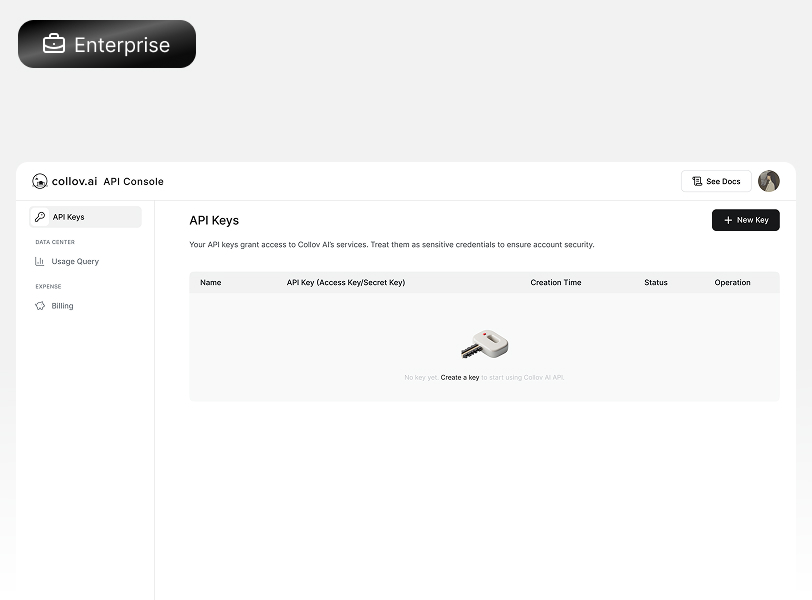Click the Creation Time column header

click(556, 282)
